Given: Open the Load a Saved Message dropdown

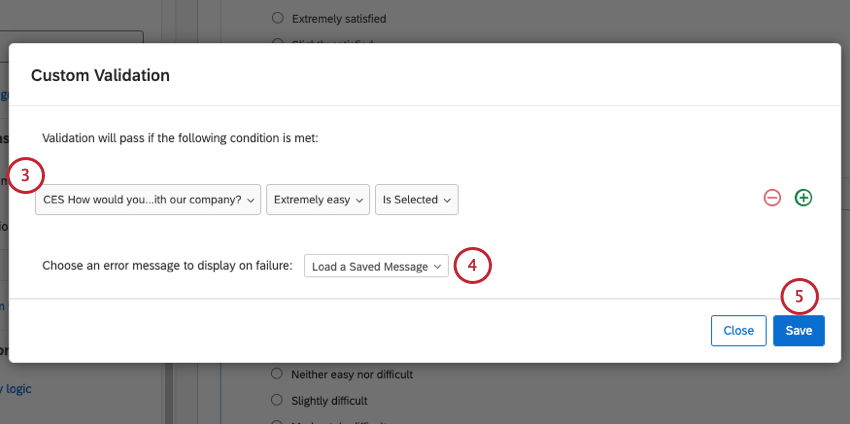Looking at the screenshot, I should 376,267.
